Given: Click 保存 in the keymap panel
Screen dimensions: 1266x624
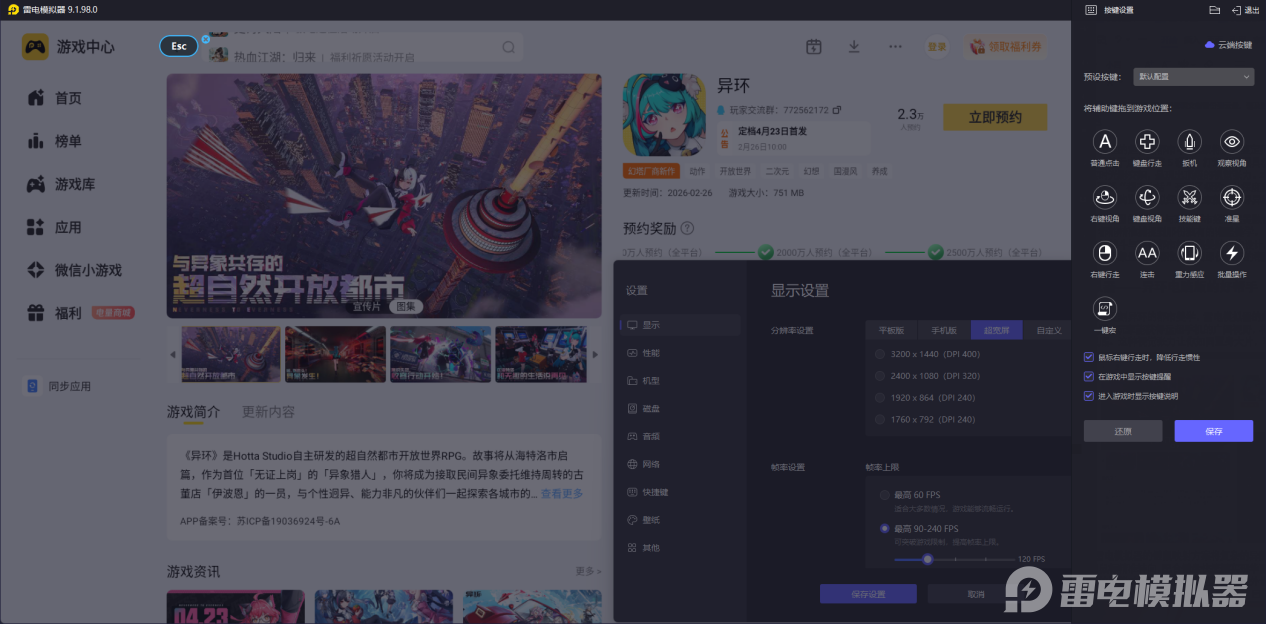Looking at the screenshot, I should click(x=1213, y=431).
